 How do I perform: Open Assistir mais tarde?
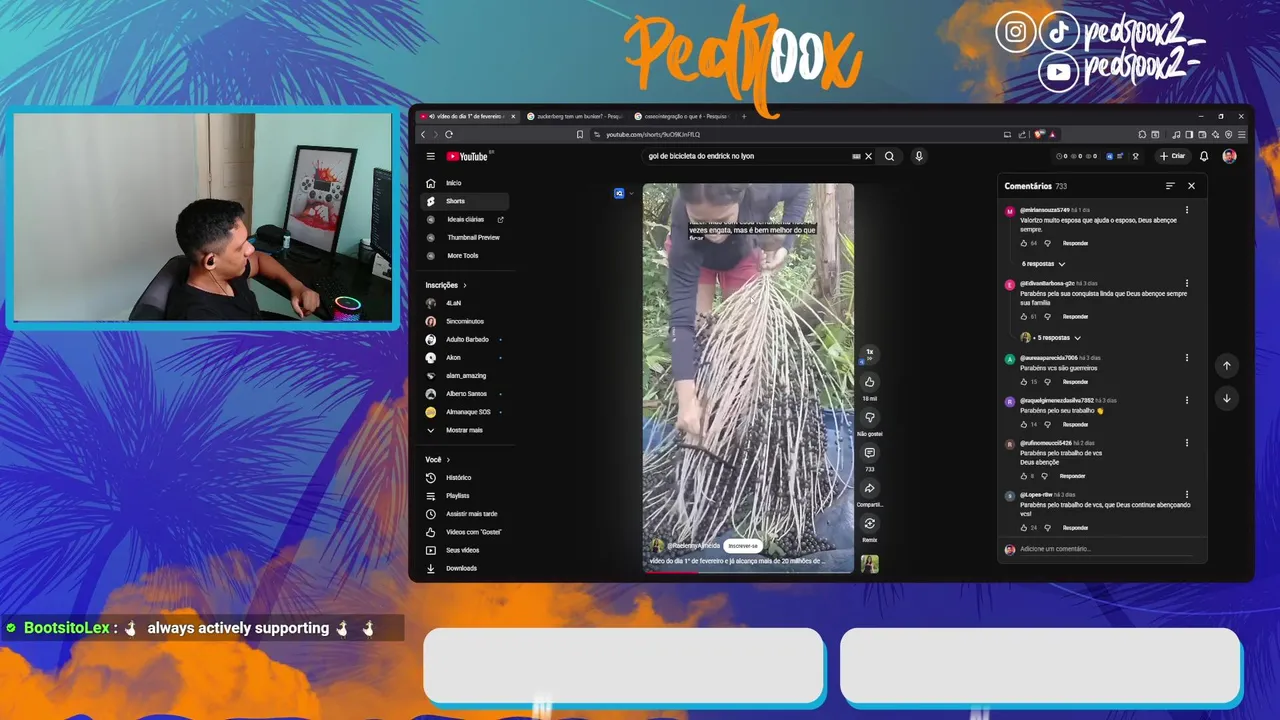465,514
